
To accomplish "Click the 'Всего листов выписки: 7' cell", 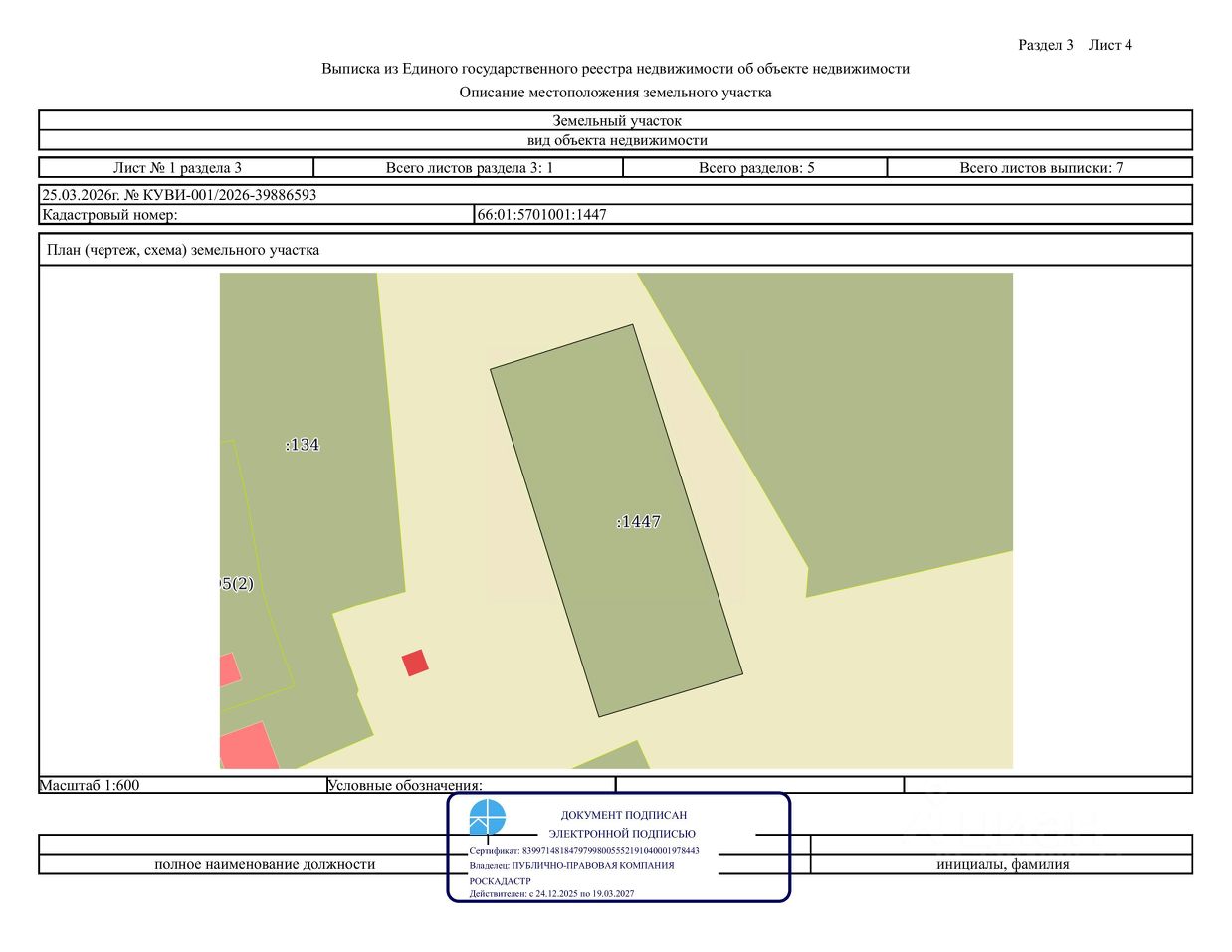I will [1040, 168].
